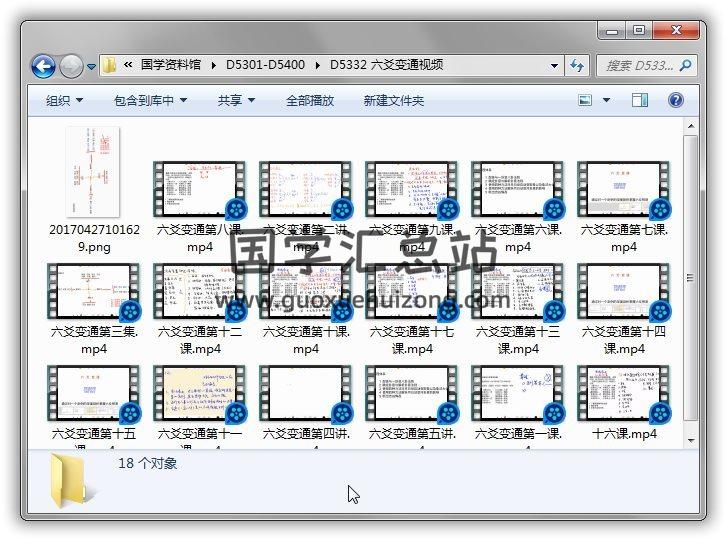Select 六爻变通第二讲.mp4 video icon
727x541 pixels.
306,190
